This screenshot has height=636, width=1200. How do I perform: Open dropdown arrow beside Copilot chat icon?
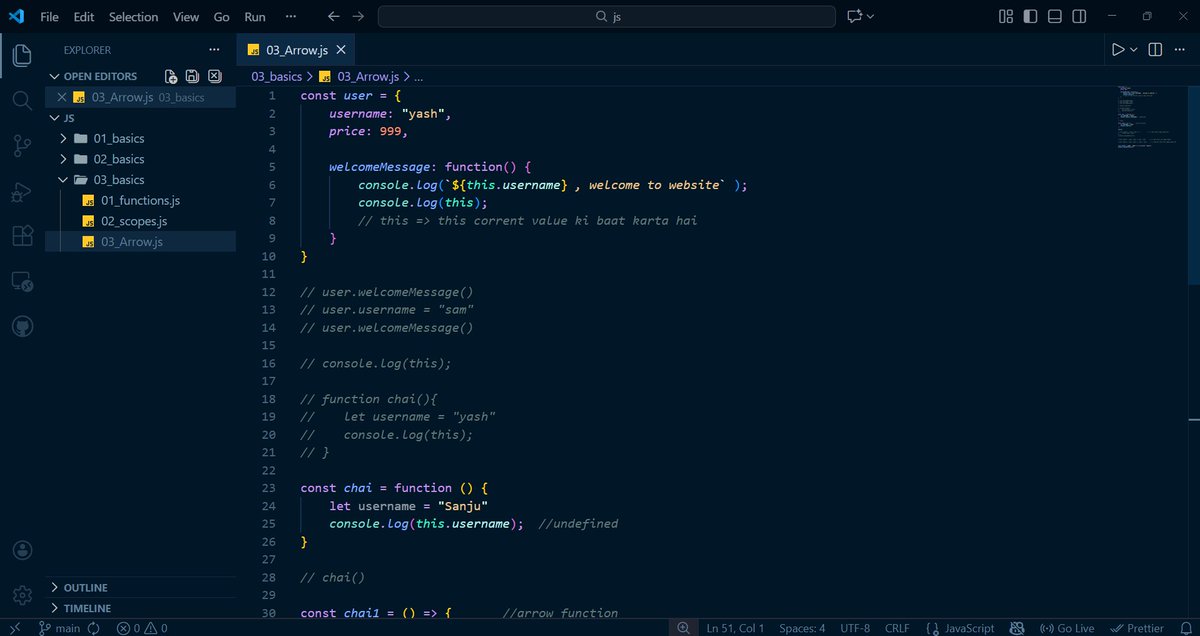pyautogui.click(x=870, y=17)
